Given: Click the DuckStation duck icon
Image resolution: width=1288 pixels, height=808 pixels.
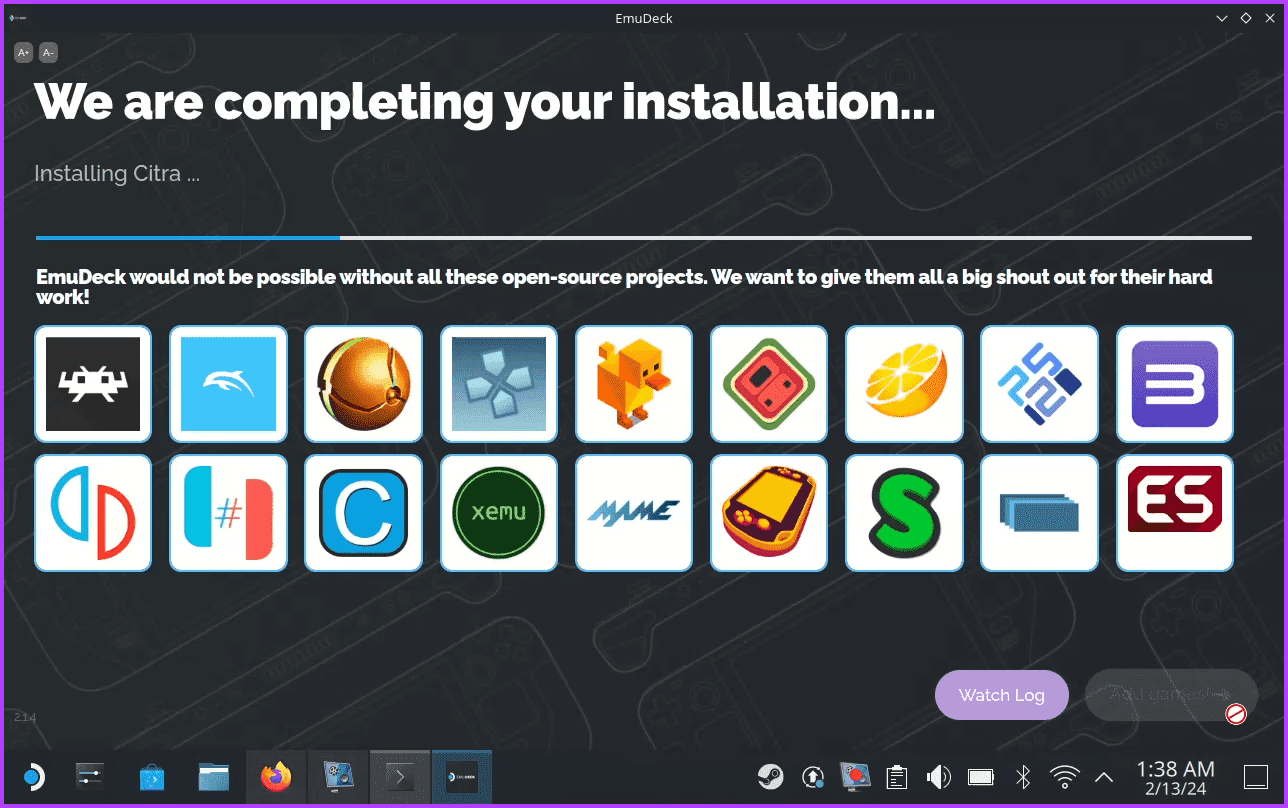Looking at the screenshot, I should [634, 384].
